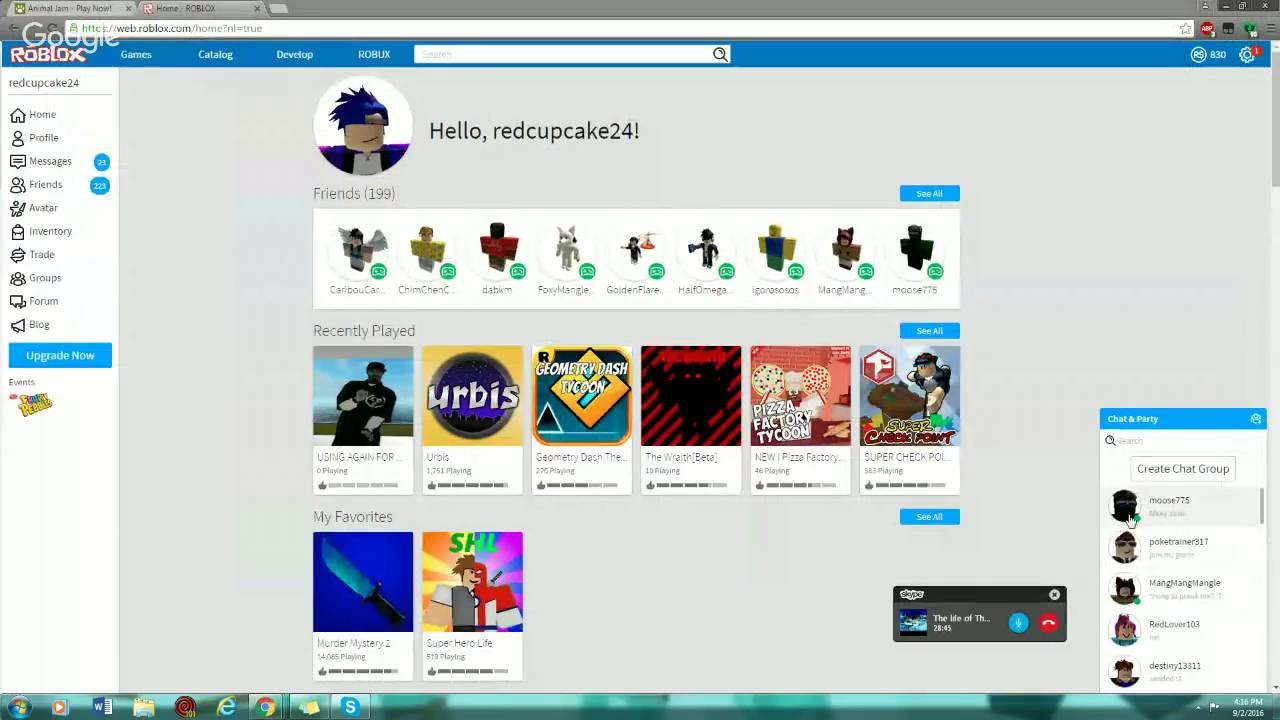The image size is (1280, 720).
Task: Open the Profile sidebar icon
Action: [18, 138]
